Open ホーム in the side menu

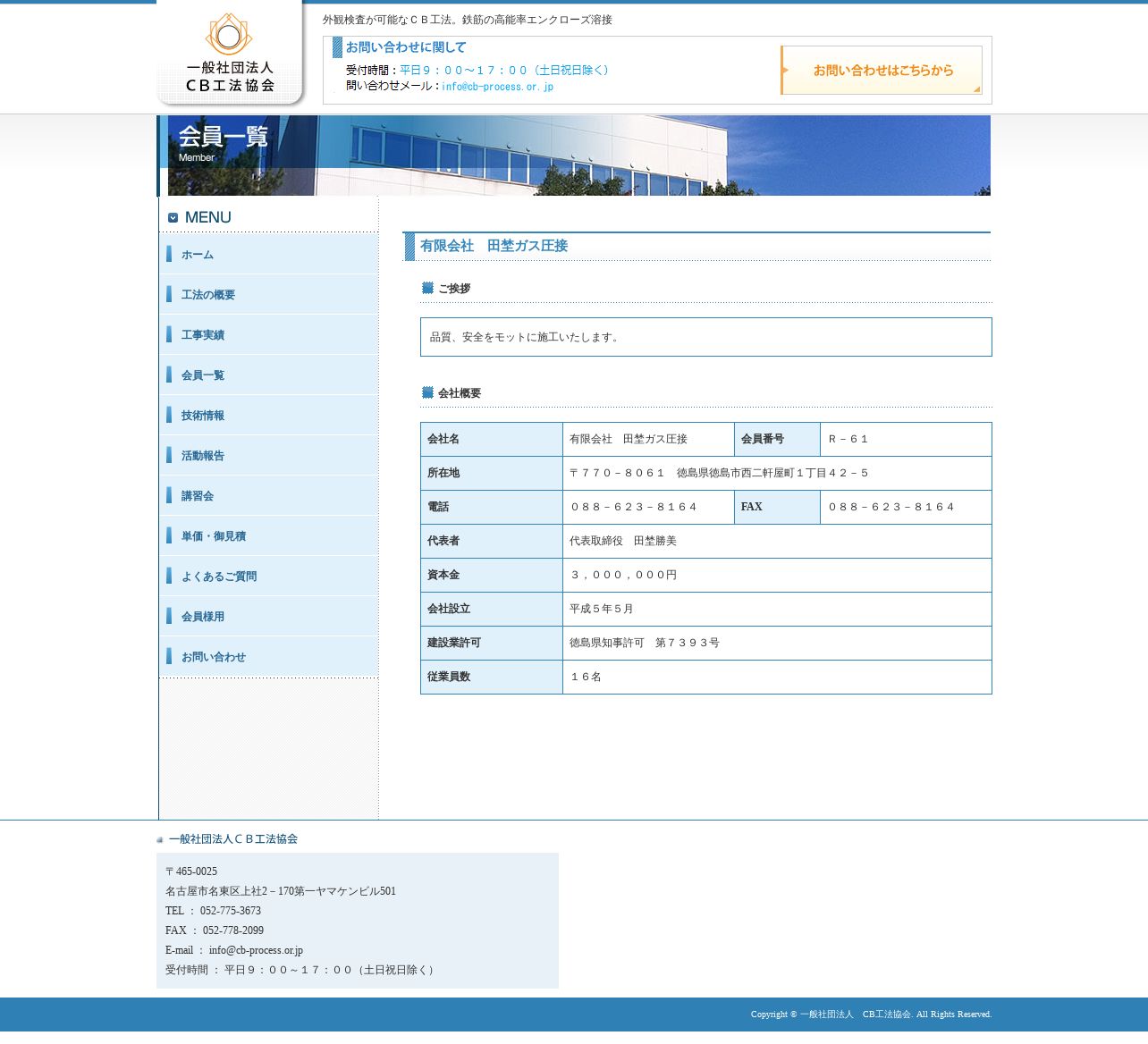268,255
